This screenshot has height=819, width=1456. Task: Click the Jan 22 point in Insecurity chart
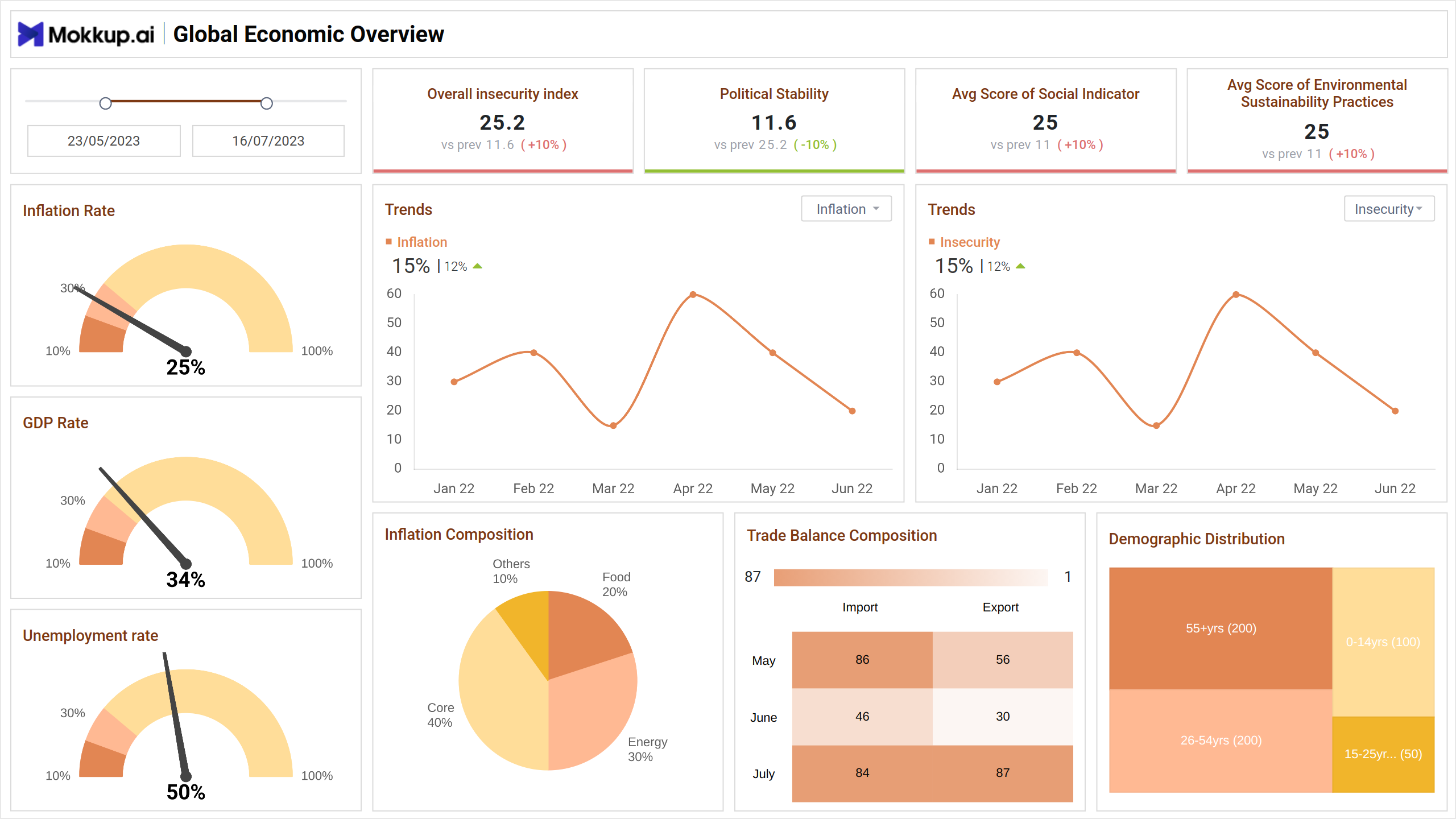[997, 382]
